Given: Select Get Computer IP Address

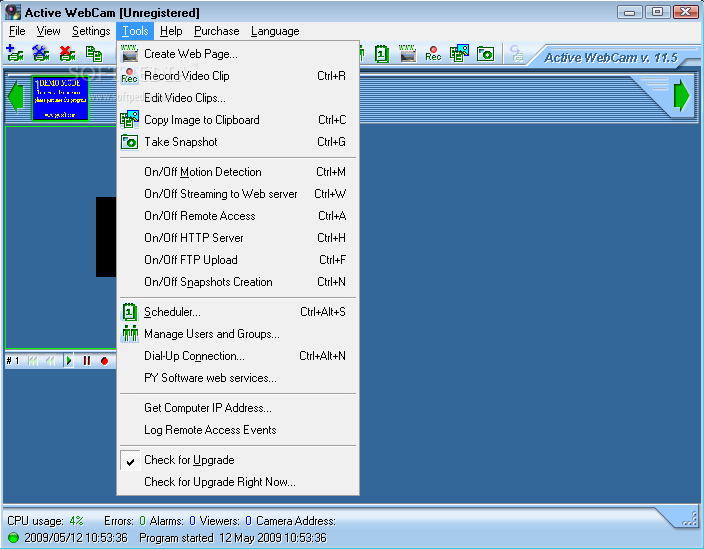Looking at the screenshot, I should click(238, 408).
